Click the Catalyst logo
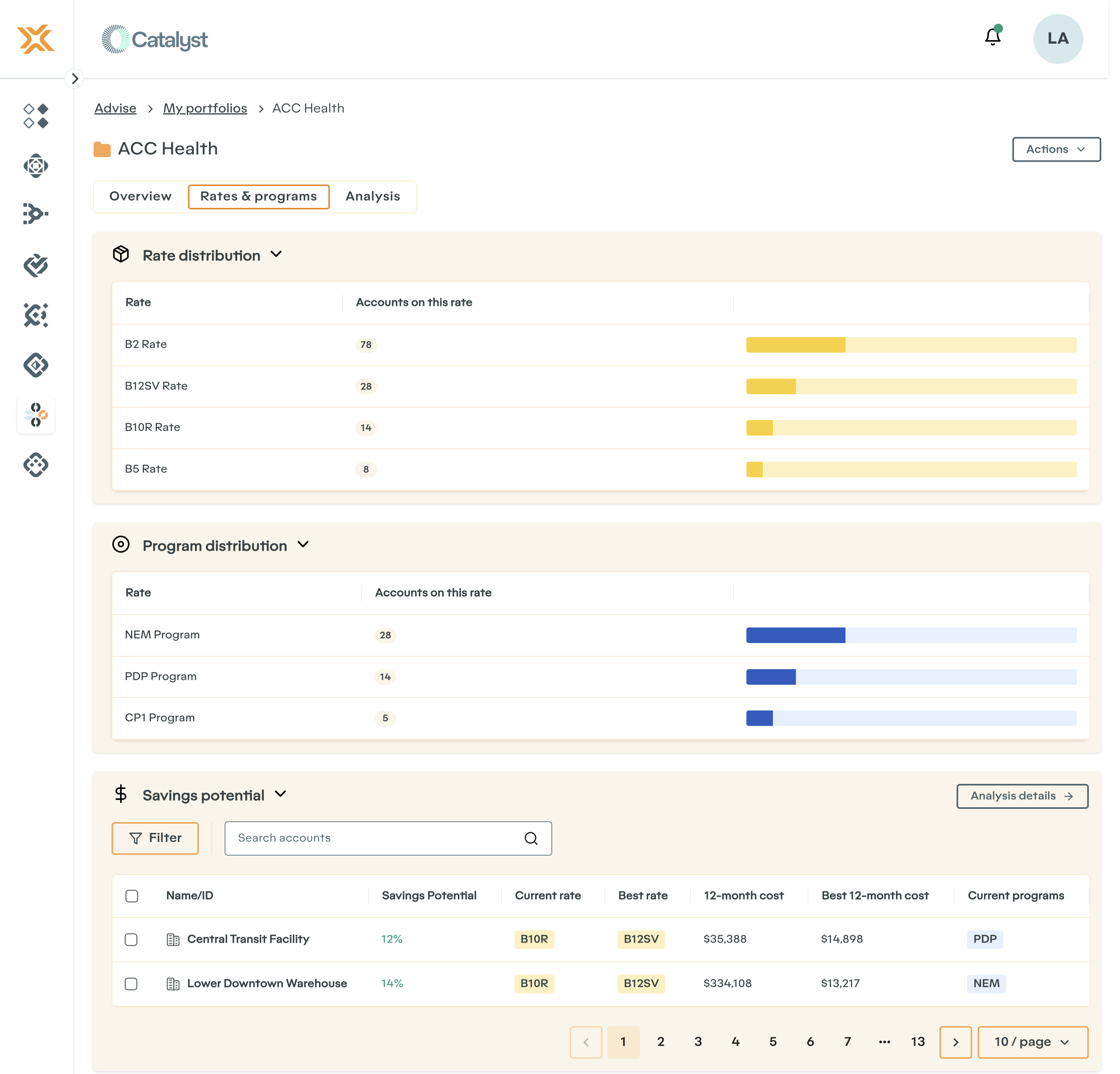 tap(154, 39)
